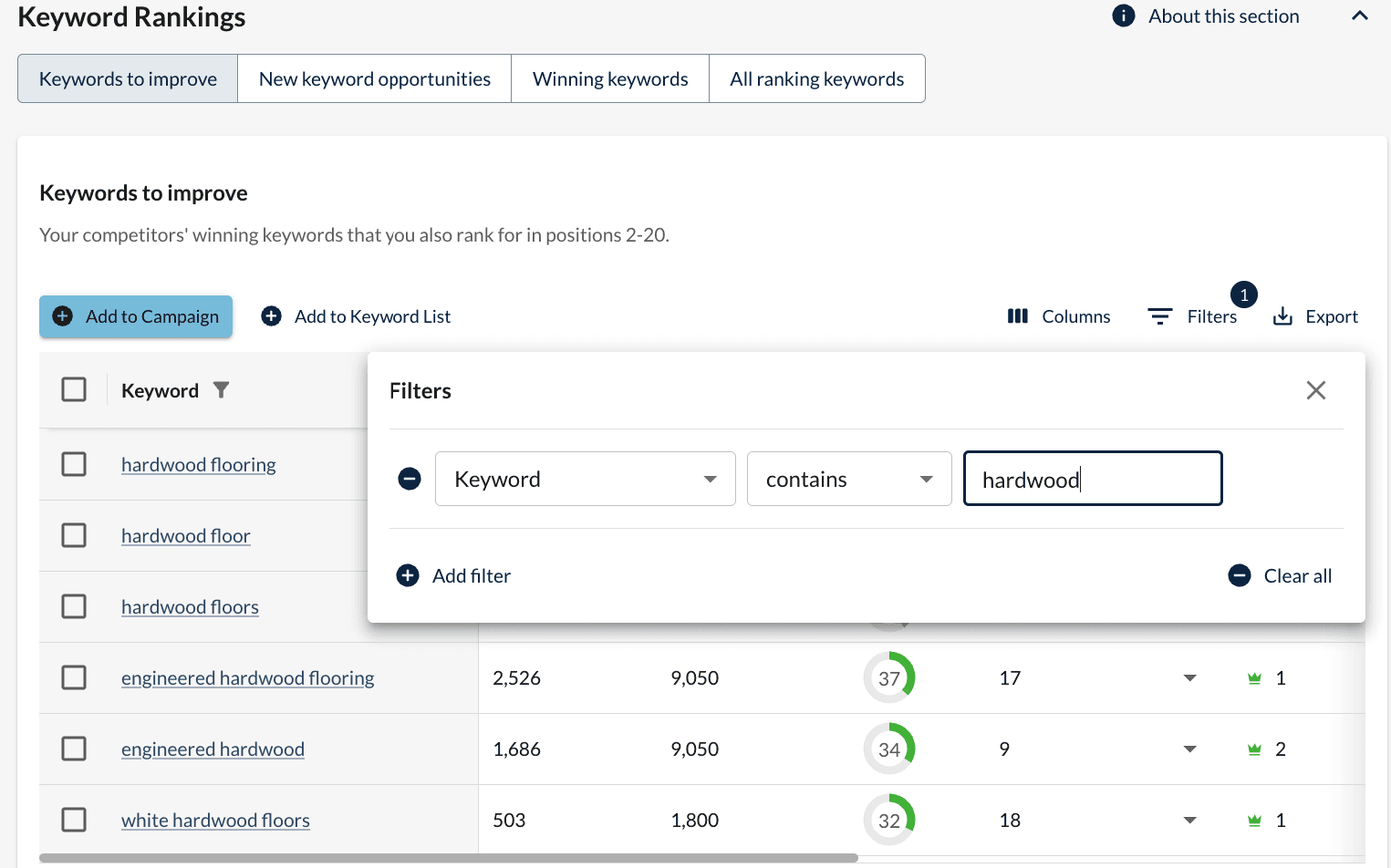This screenshot has height=868, width=1391.
Task: Open the Keyword field dropdown in Filters
Action: coord(585,479)
